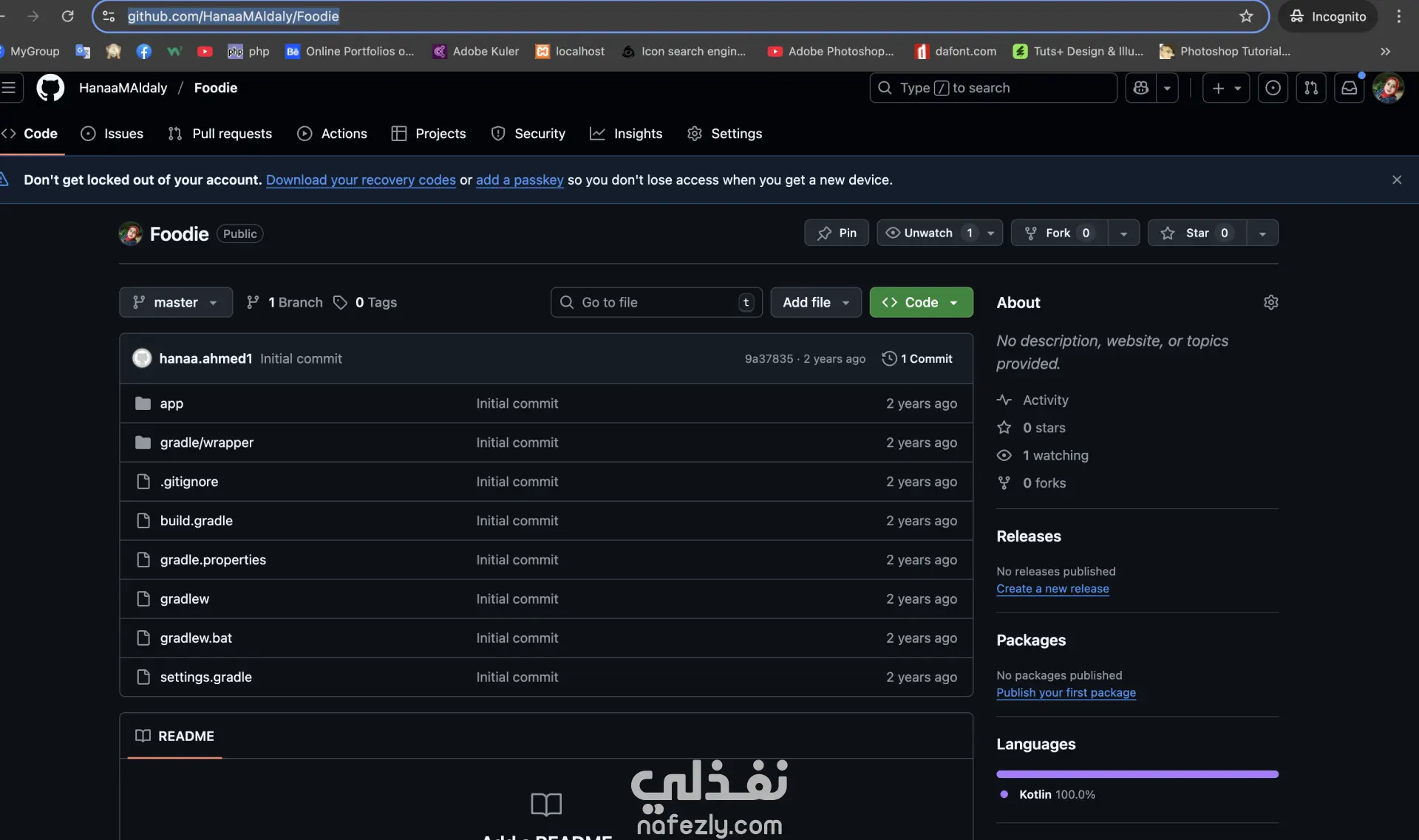Click Download your recovery codes link
This screenshot has height=840, width=1419.
[361, 180]
